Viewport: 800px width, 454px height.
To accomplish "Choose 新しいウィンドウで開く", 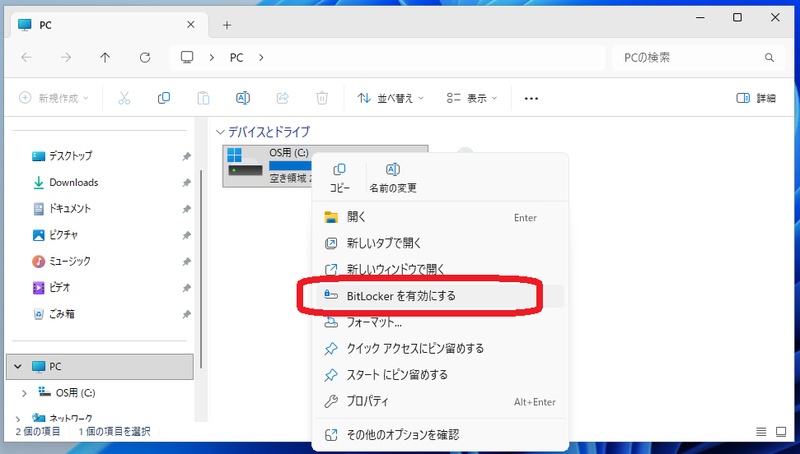I will (440, 269).
